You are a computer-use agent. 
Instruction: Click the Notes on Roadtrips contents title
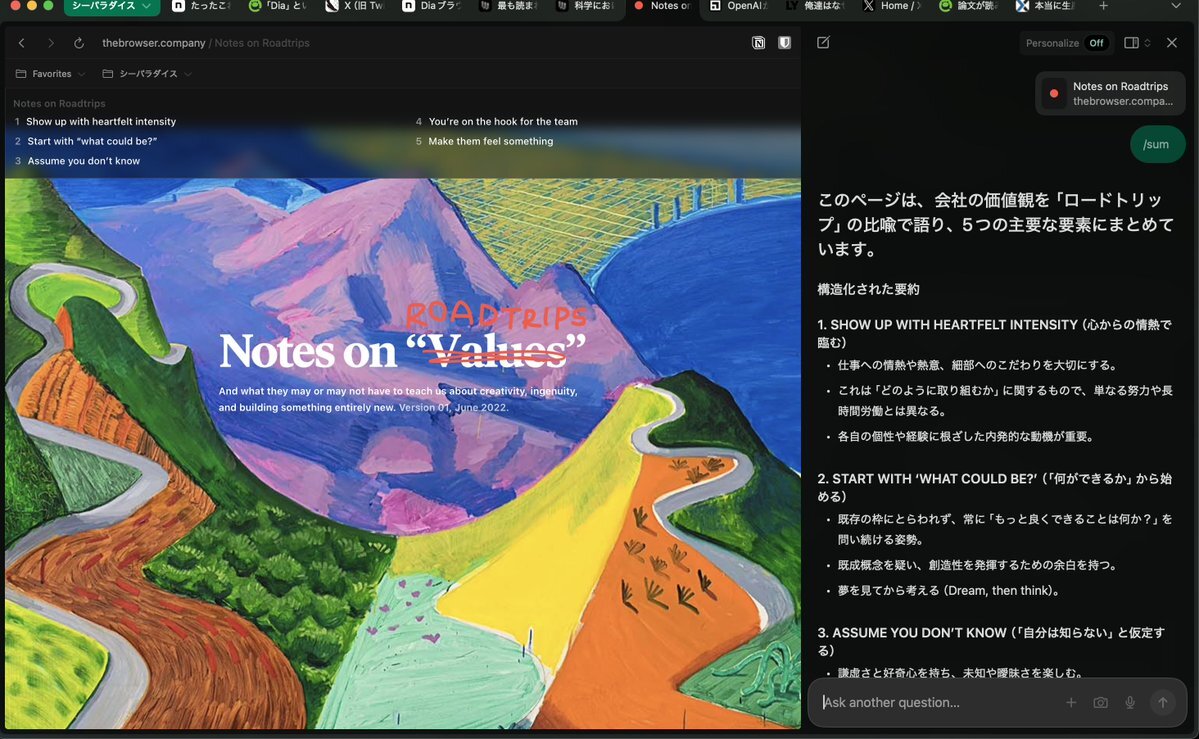click(x=59, y=103)
